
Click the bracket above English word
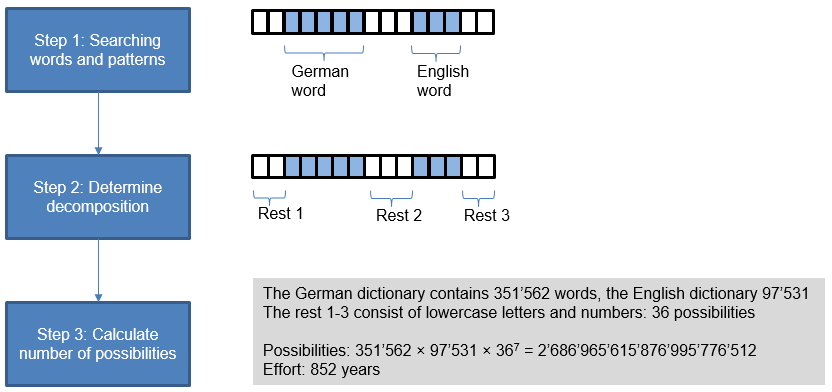point(436,51)
